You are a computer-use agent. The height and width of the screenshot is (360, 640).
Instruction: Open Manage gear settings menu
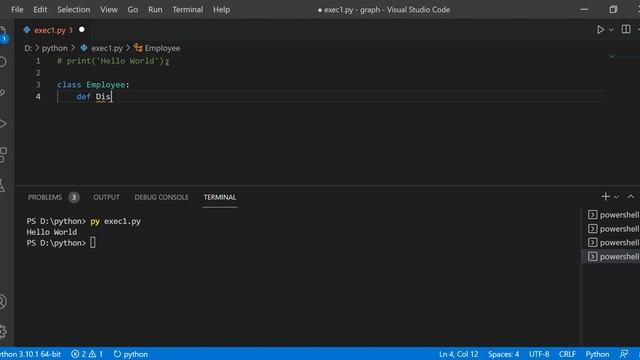(x=3, y=331)
